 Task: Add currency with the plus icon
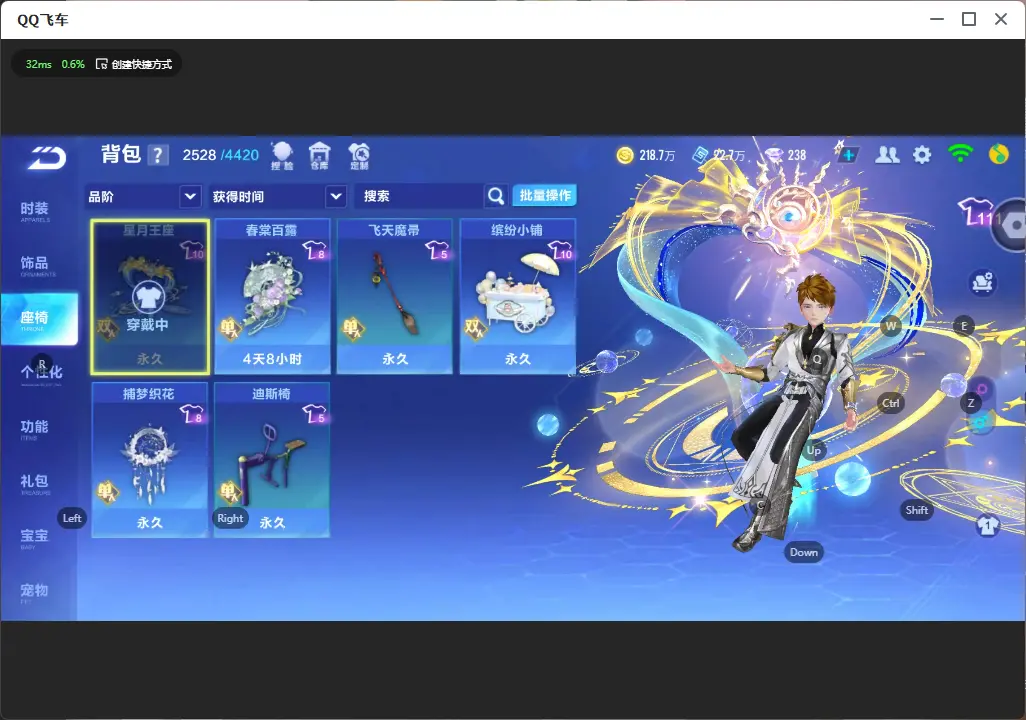tap(847, 155)
